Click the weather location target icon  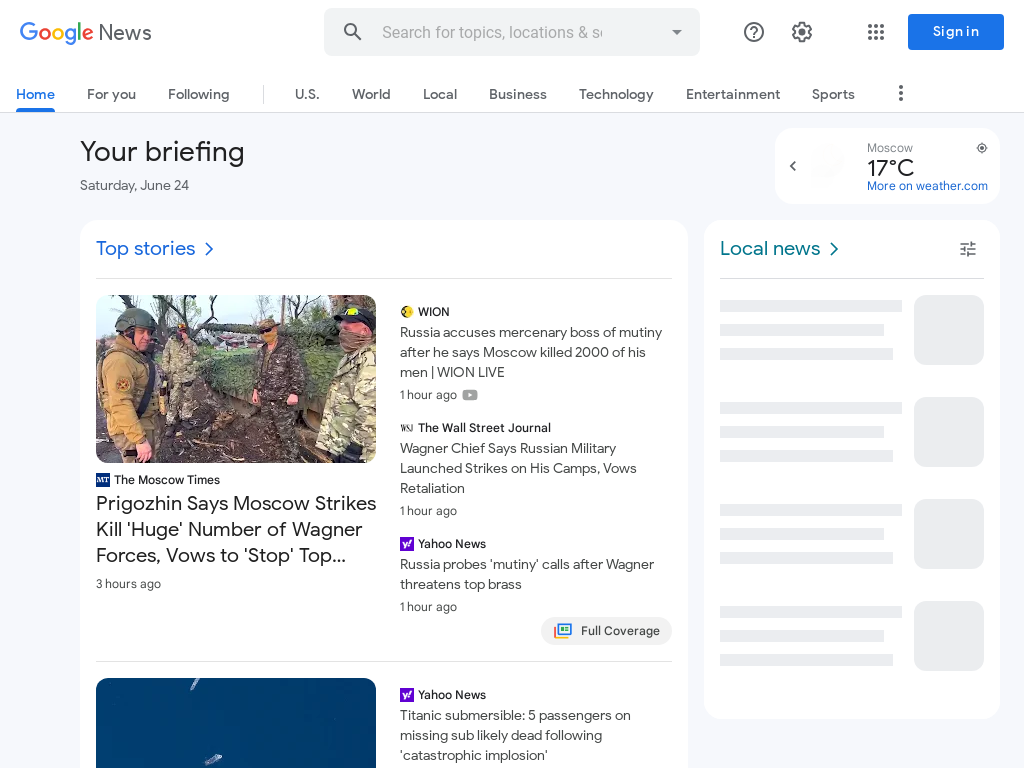[x=982, y=148]
